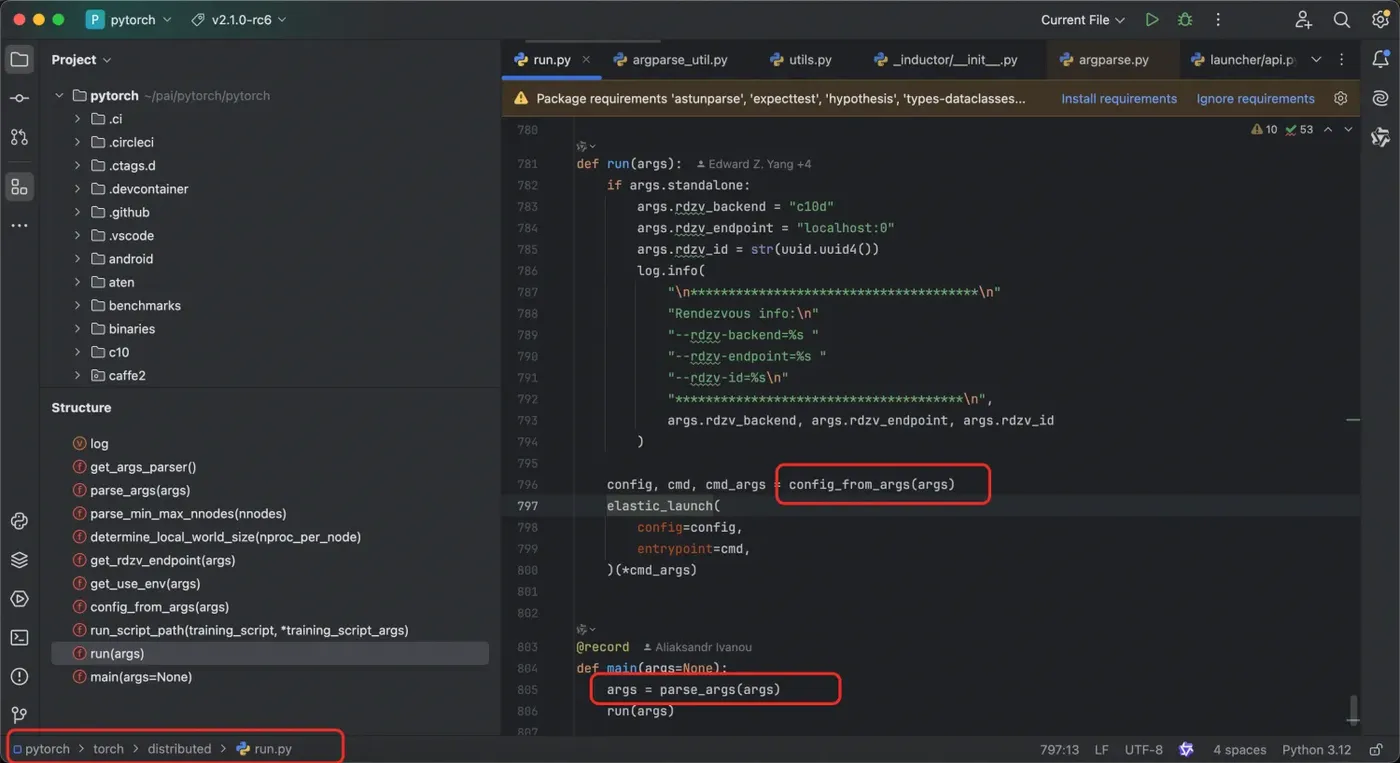Open Search Everywhere magnifier

[1342, 20]
